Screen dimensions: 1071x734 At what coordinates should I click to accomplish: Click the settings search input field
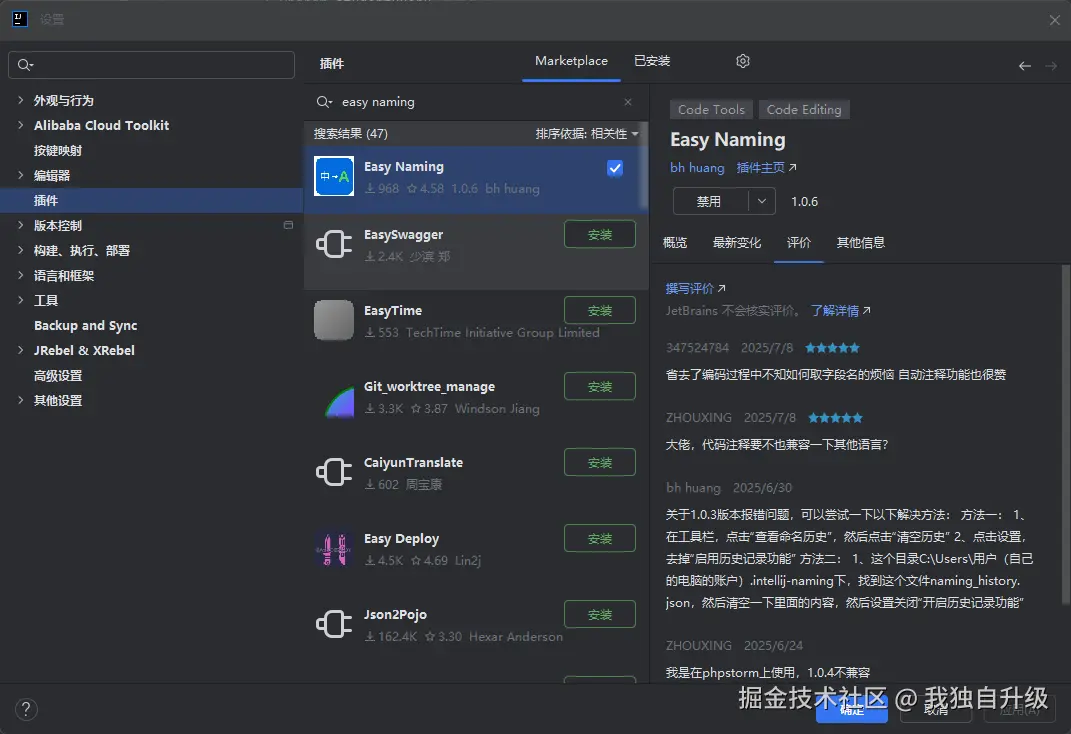click(150, 65)
